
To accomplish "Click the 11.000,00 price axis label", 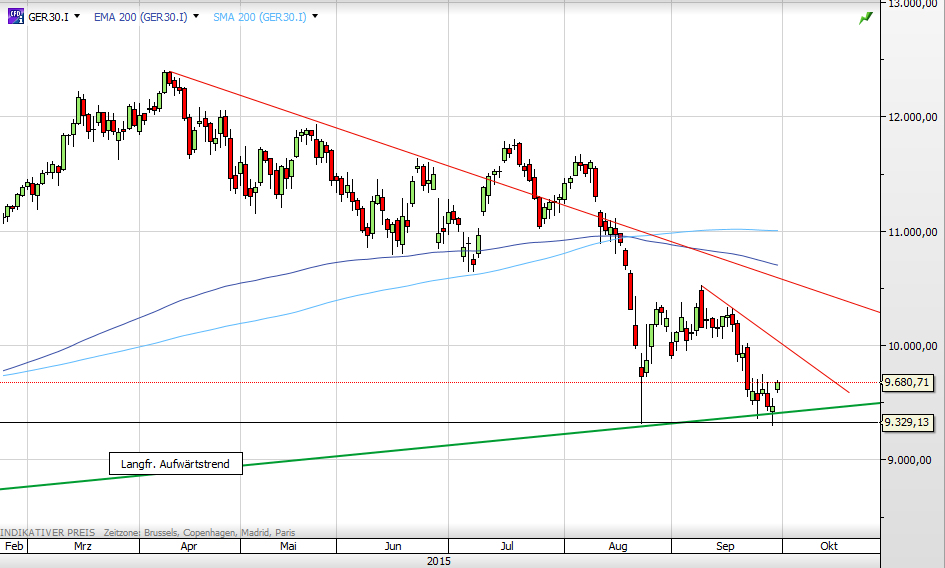I will [x=912, y=232].
